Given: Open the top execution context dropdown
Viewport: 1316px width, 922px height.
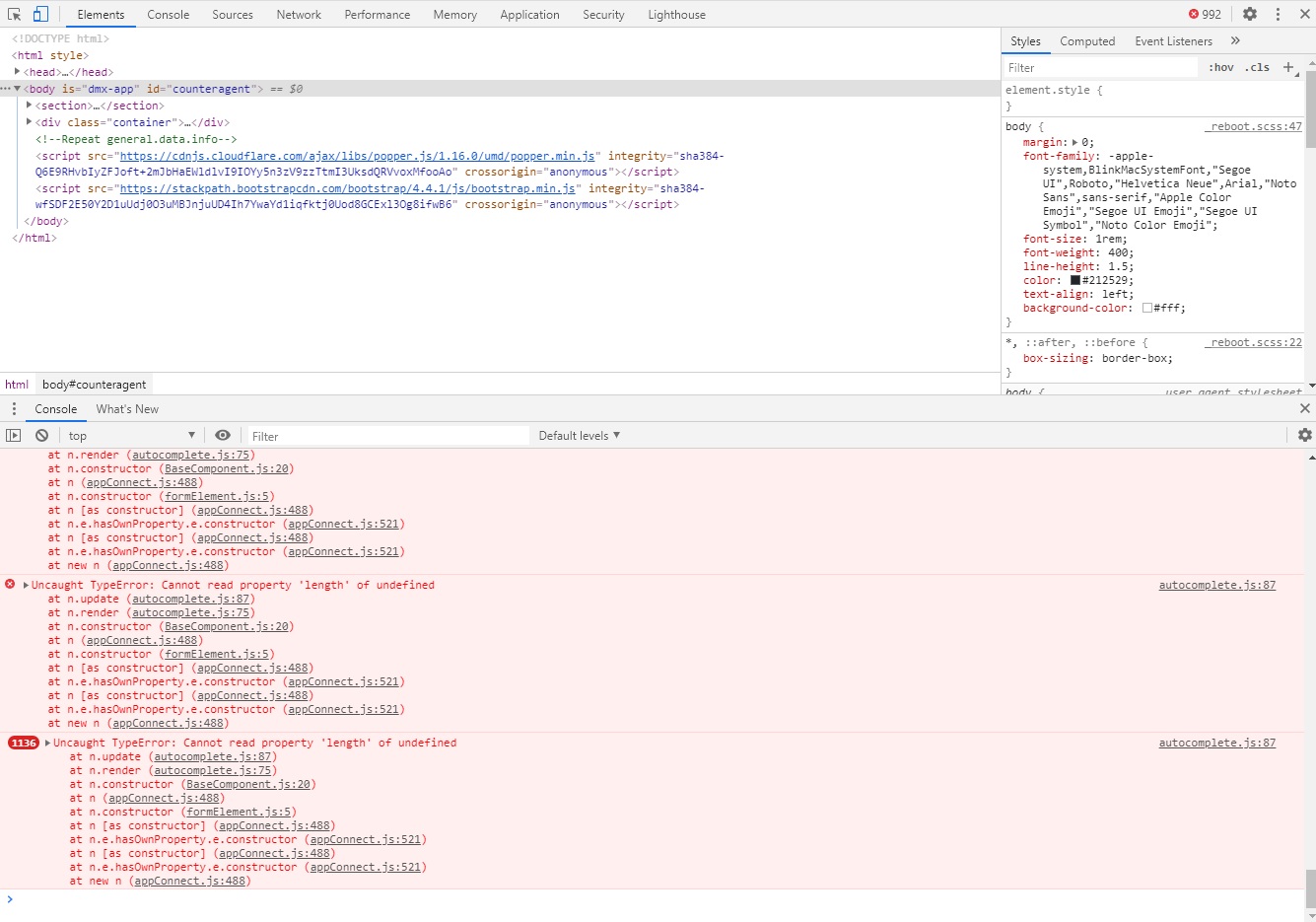Looking at the screenshot, I should click(132, 435).
